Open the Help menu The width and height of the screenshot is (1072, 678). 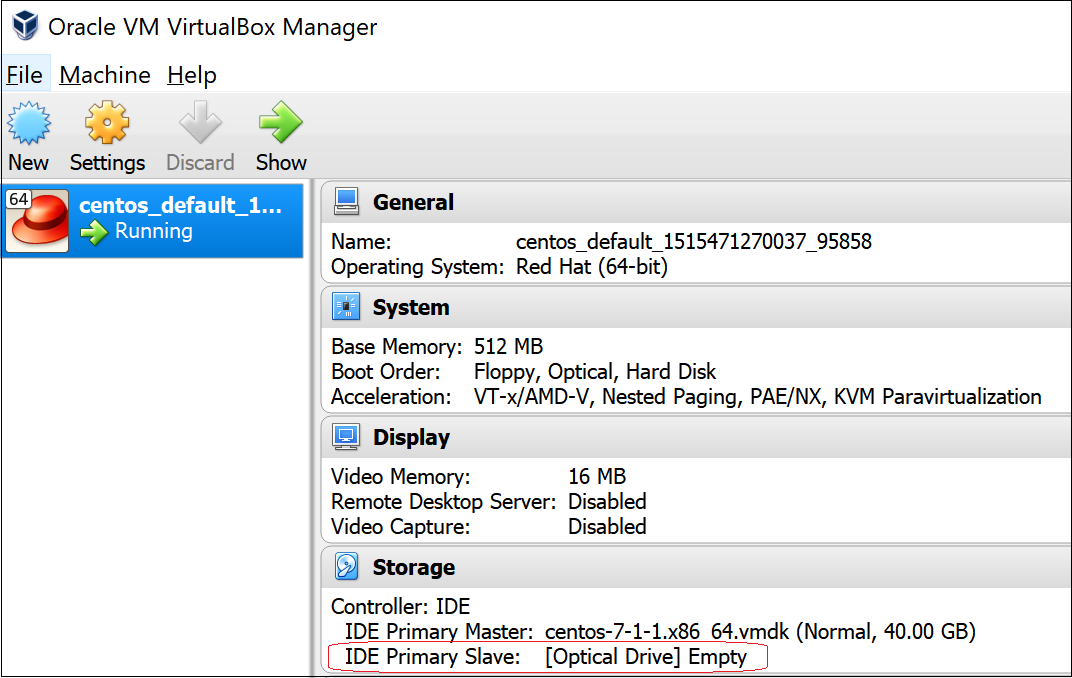(x=191, y=74)
